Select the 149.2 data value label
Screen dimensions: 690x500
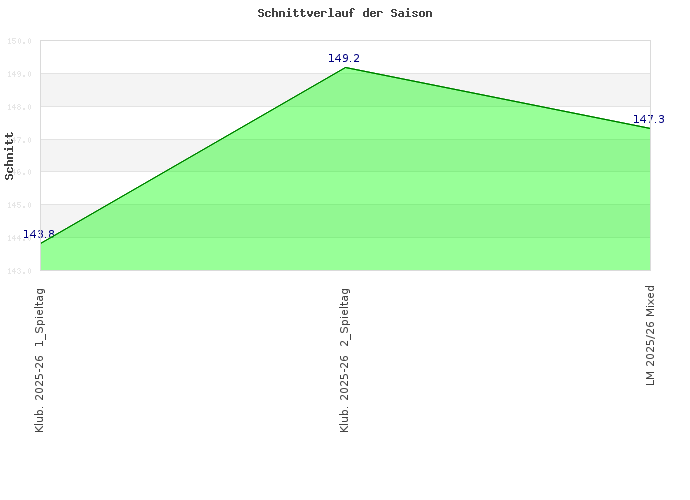tap(344, 58)
